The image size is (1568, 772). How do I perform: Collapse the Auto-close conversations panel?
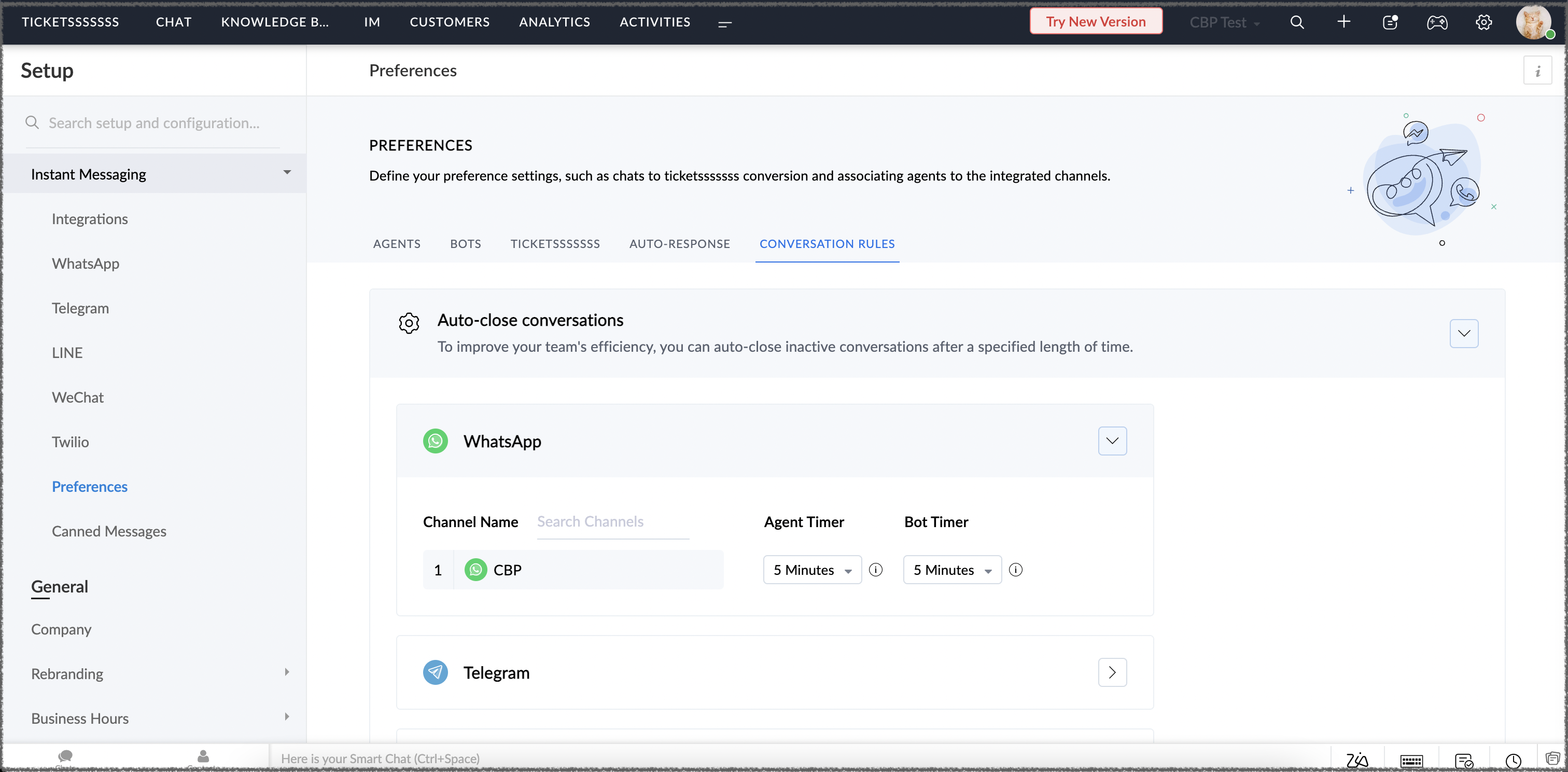pos(1463,333)
